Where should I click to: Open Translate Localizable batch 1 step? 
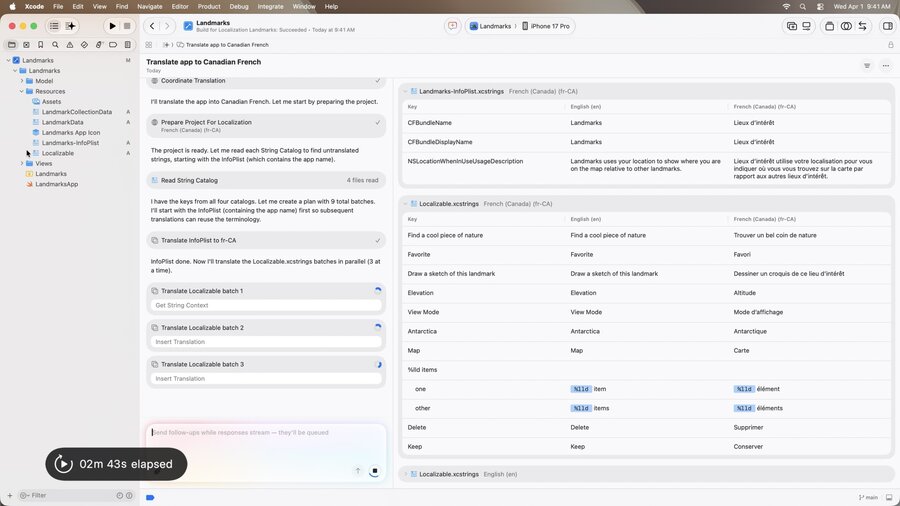[x=266, y=291]
